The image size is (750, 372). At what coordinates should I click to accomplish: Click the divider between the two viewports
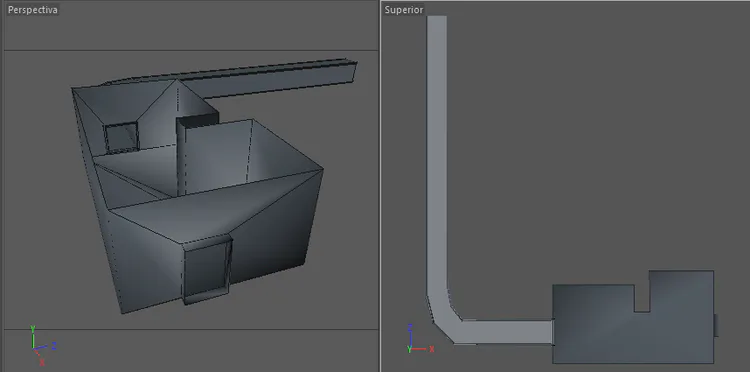pyautogui.click(x=380, y=186)
